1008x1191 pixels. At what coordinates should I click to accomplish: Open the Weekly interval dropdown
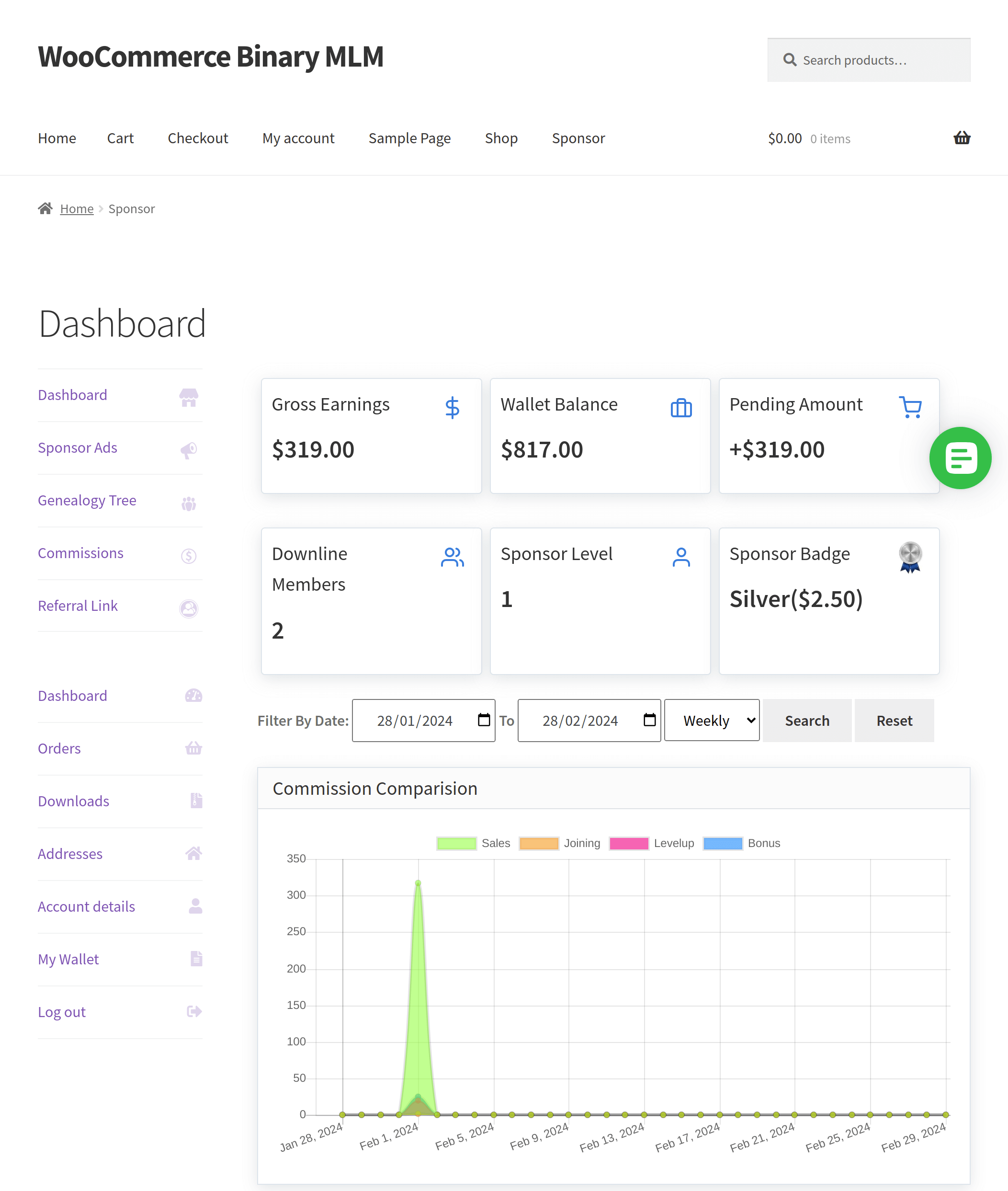coord(712,721)
